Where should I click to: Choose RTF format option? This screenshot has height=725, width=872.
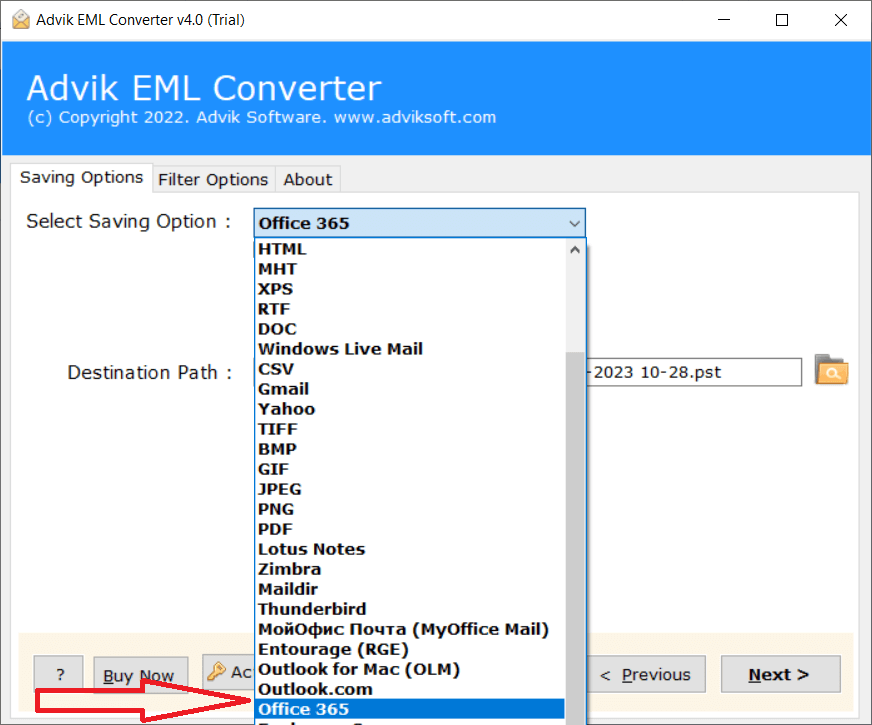410,309
